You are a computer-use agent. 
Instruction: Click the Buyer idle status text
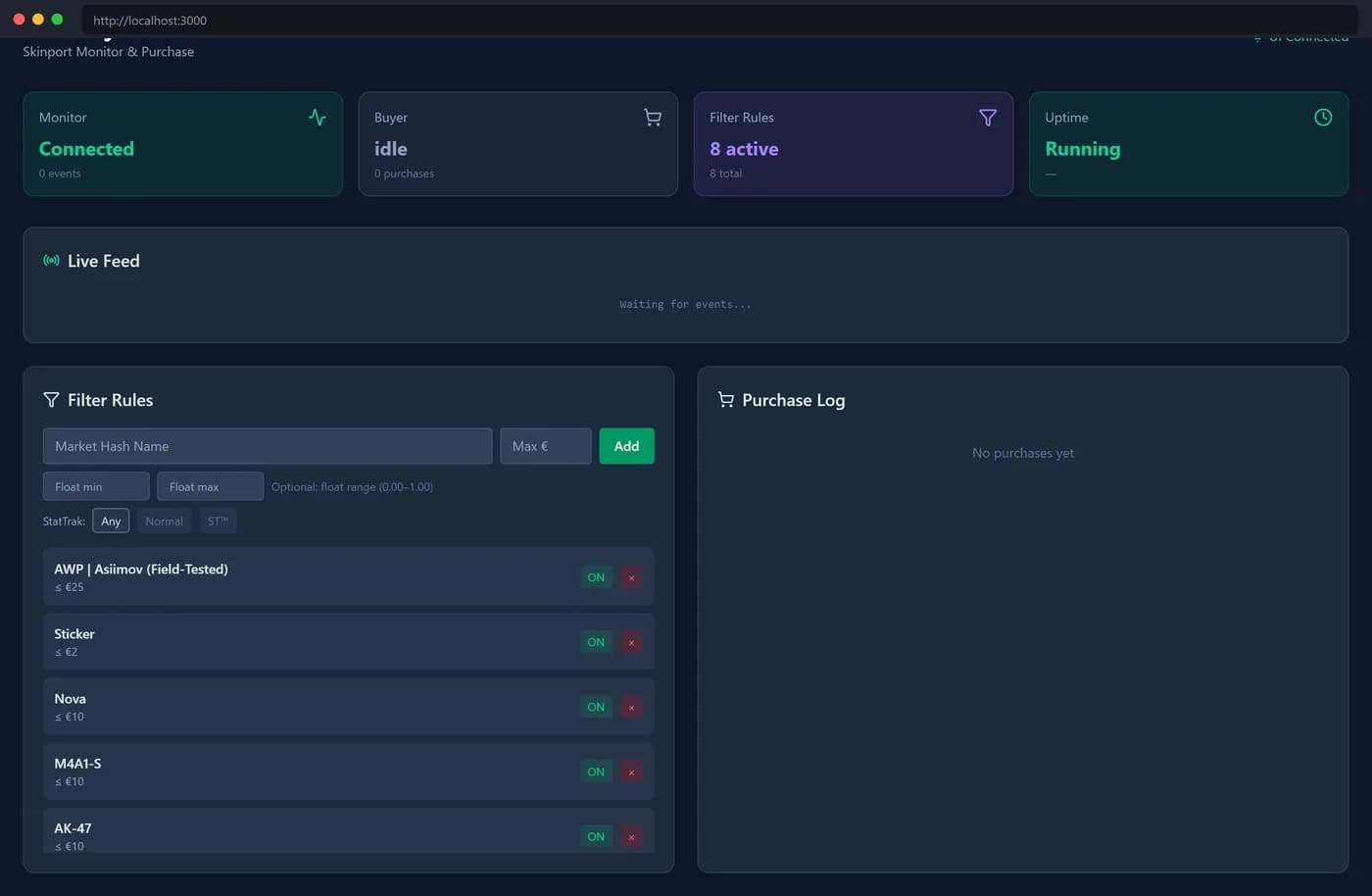pyautogui.click(x=390, y=149)
